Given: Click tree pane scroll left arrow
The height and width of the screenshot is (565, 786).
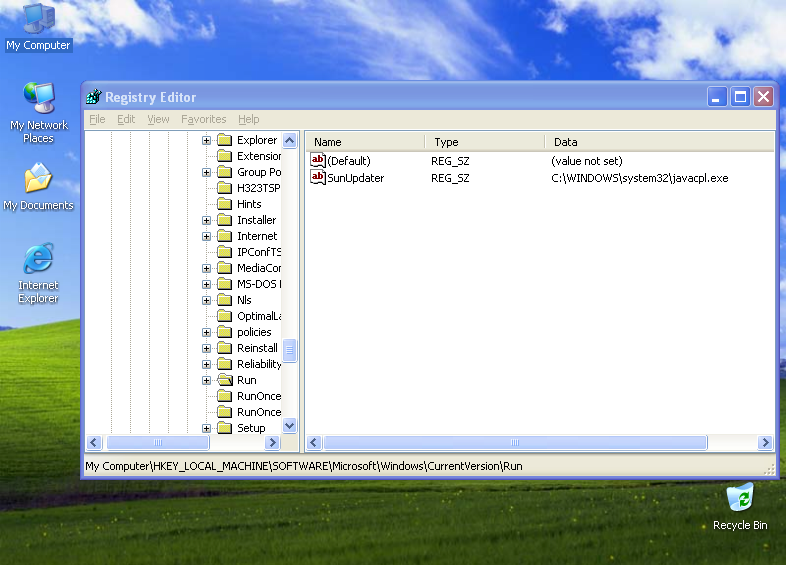Looking at the screenshot, I should tap(94, 442).
